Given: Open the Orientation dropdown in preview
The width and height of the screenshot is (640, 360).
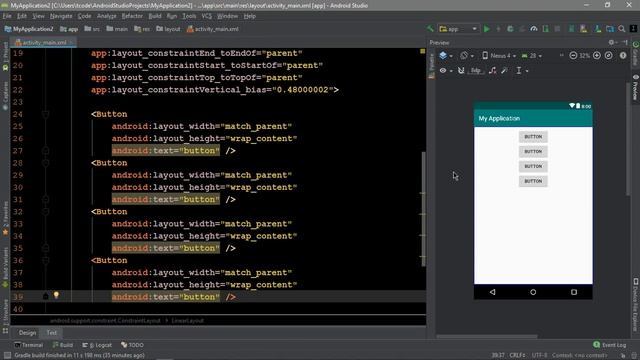Looking at the screenshot, I should [467, 56].
